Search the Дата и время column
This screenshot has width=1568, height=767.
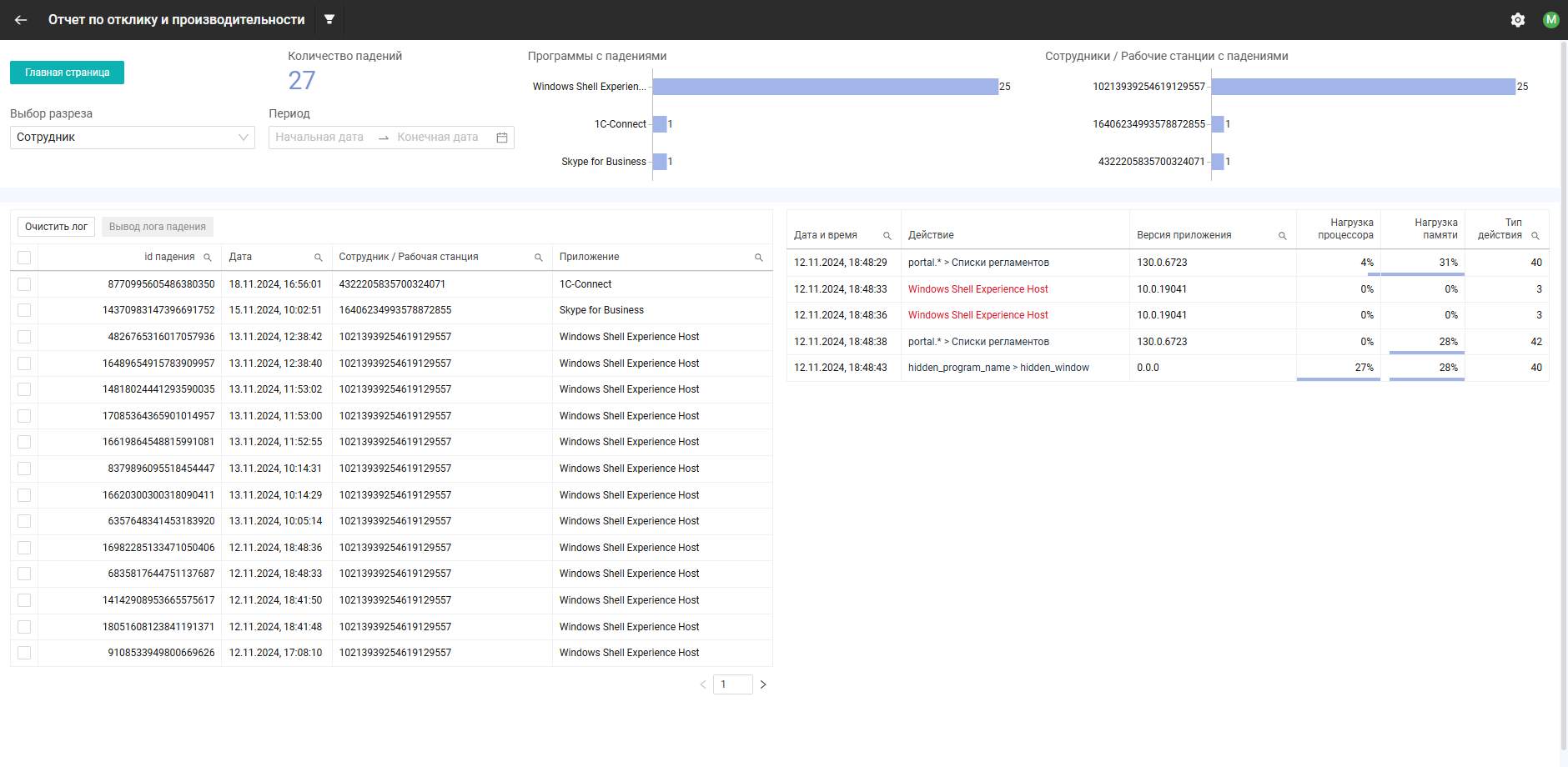pyautogui.click(x=887, y=236)
